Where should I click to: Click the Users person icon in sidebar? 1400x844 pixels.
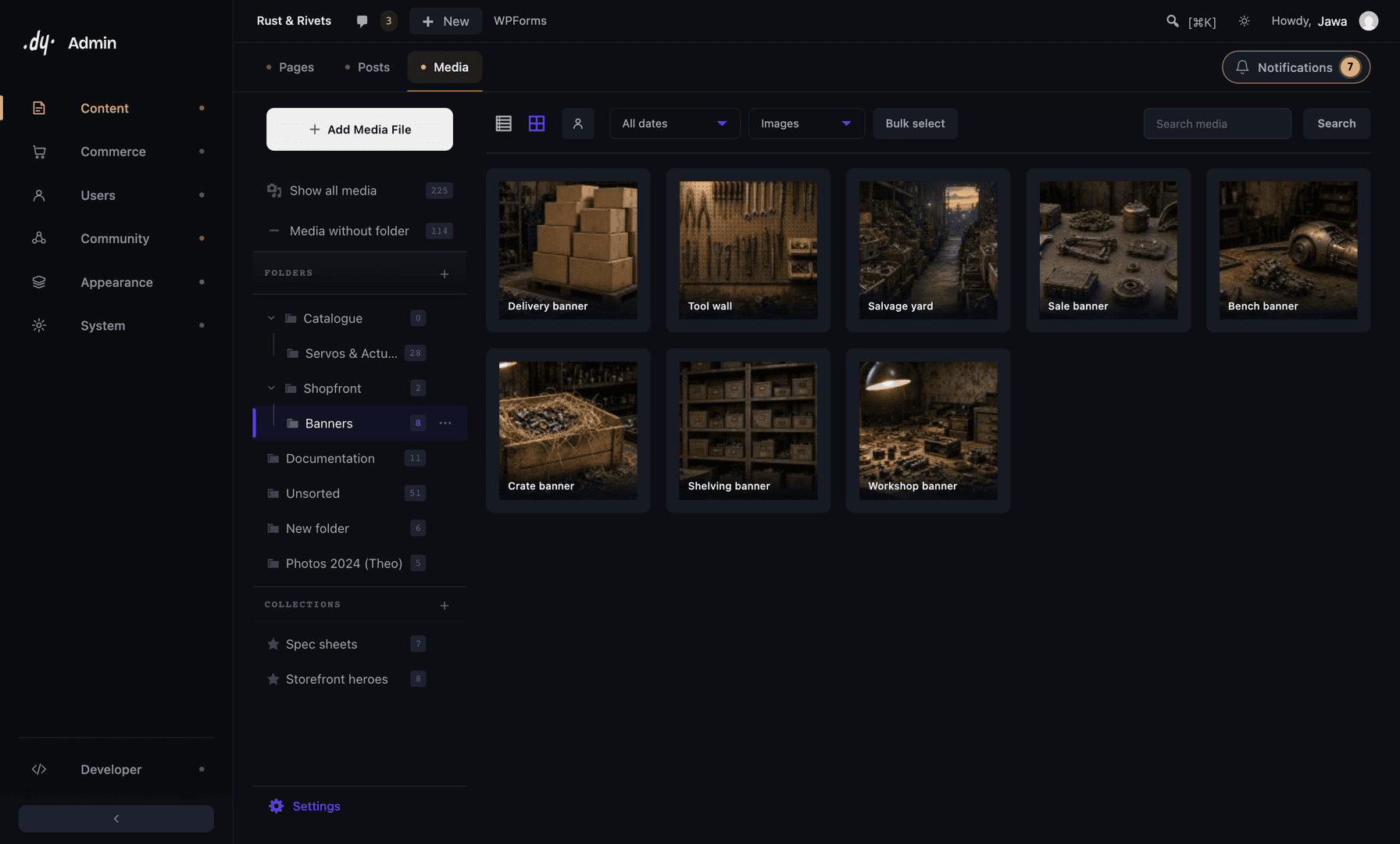pyautogui.click(x=39, y=195)
